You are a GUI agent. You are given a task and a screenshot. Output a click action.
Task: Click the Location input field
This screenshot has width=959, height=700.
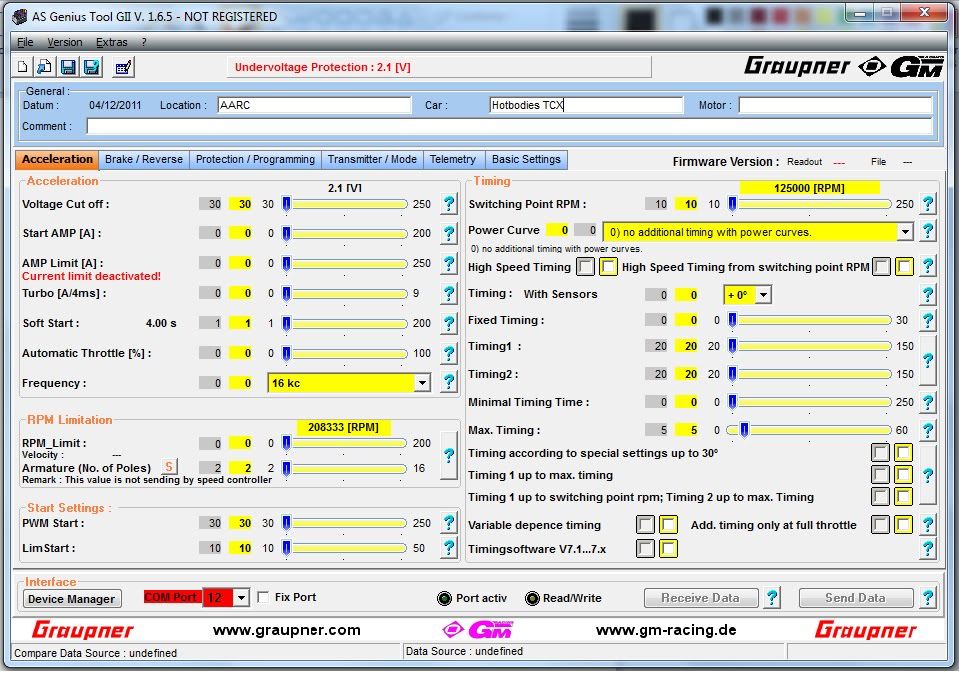[314, 105]
